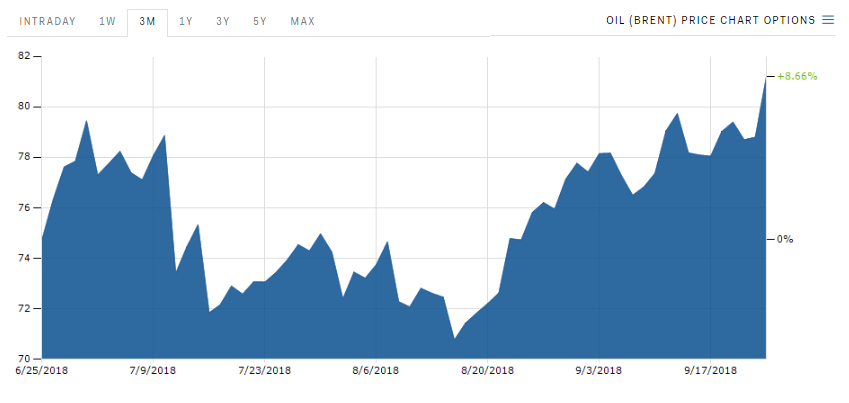
Task: Click the 76 price axis label
Action: point(23,207)
